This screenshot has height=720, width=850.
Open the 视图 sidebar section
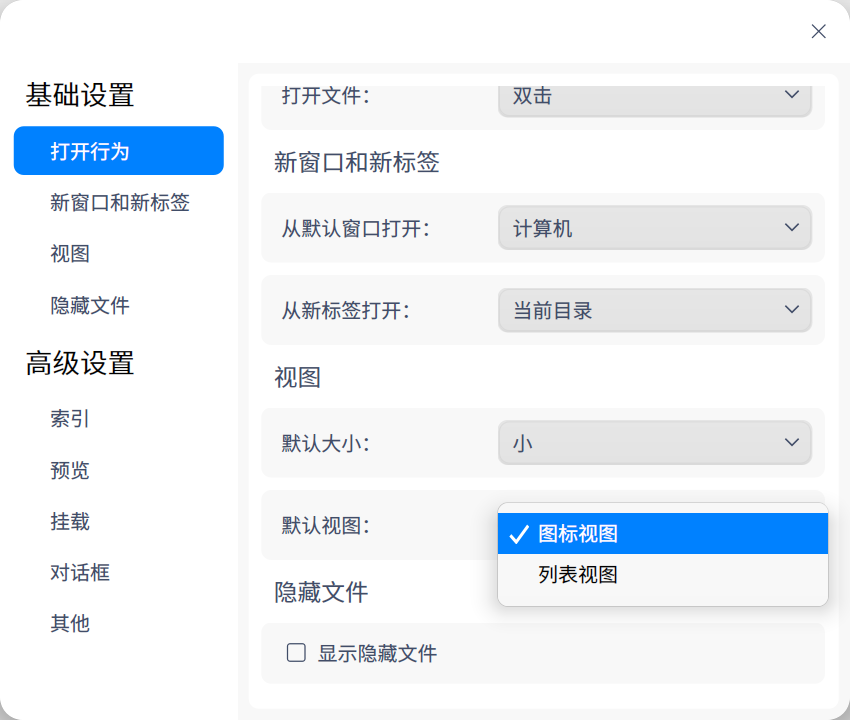point(70,254)
